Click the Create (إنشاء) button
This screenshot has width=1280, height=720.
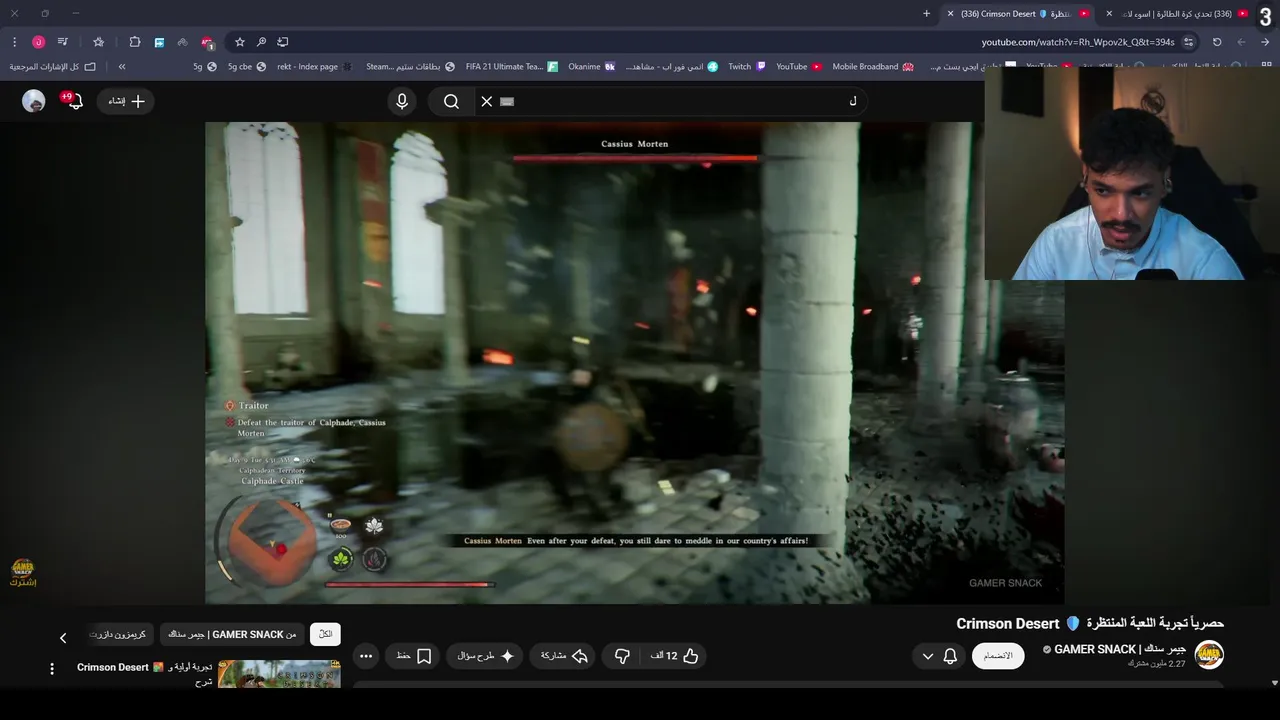coord(126,101)
